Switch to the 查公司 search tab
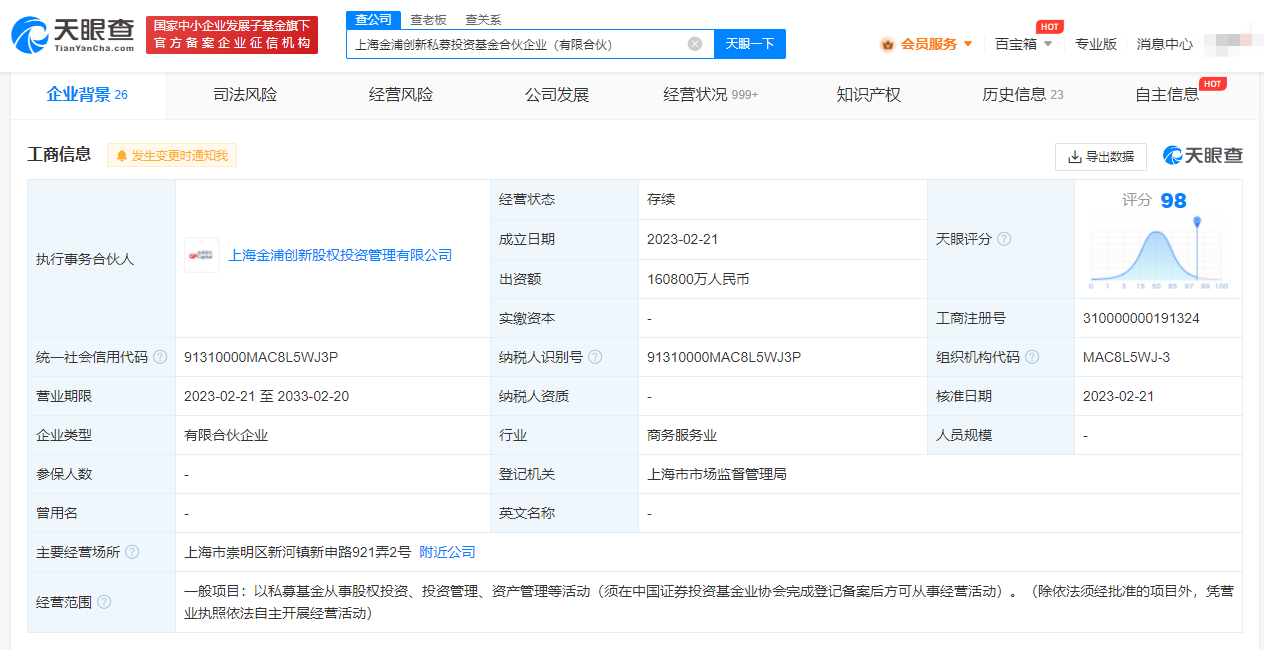Image resolution: width=1264 pixels, height=650 pixels. (x=374, y=20)
